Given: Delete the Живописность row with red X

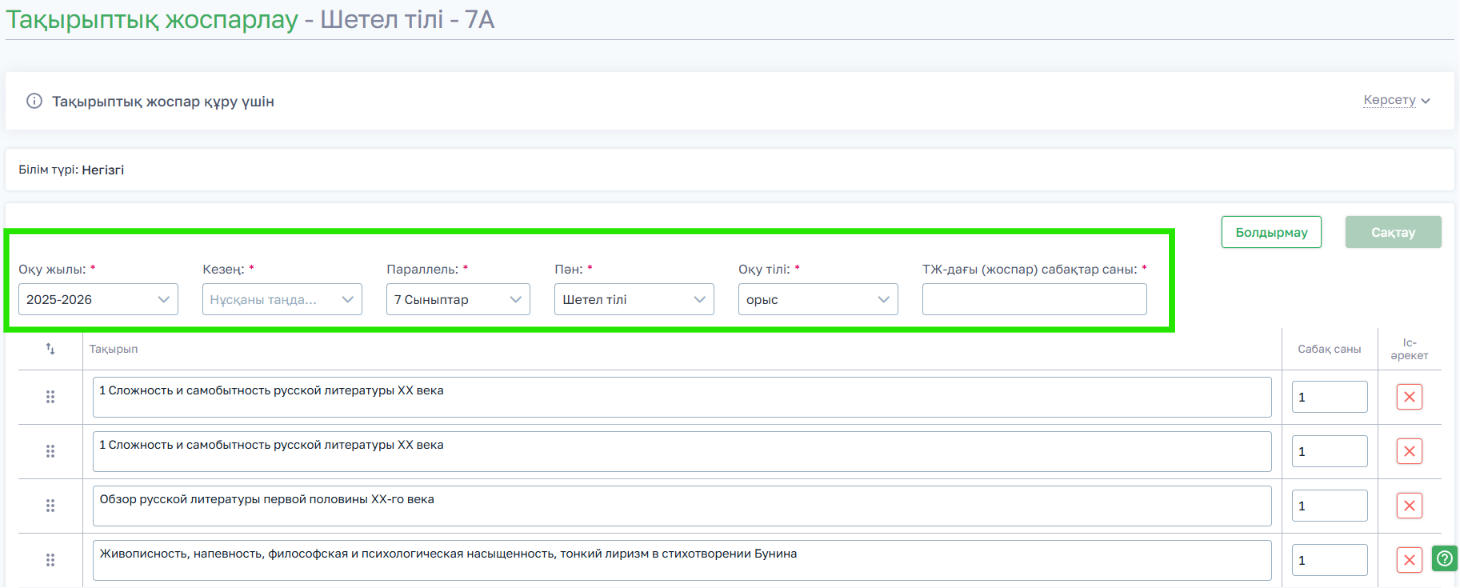Looking at the screenshot, I should coord(1410,560).
